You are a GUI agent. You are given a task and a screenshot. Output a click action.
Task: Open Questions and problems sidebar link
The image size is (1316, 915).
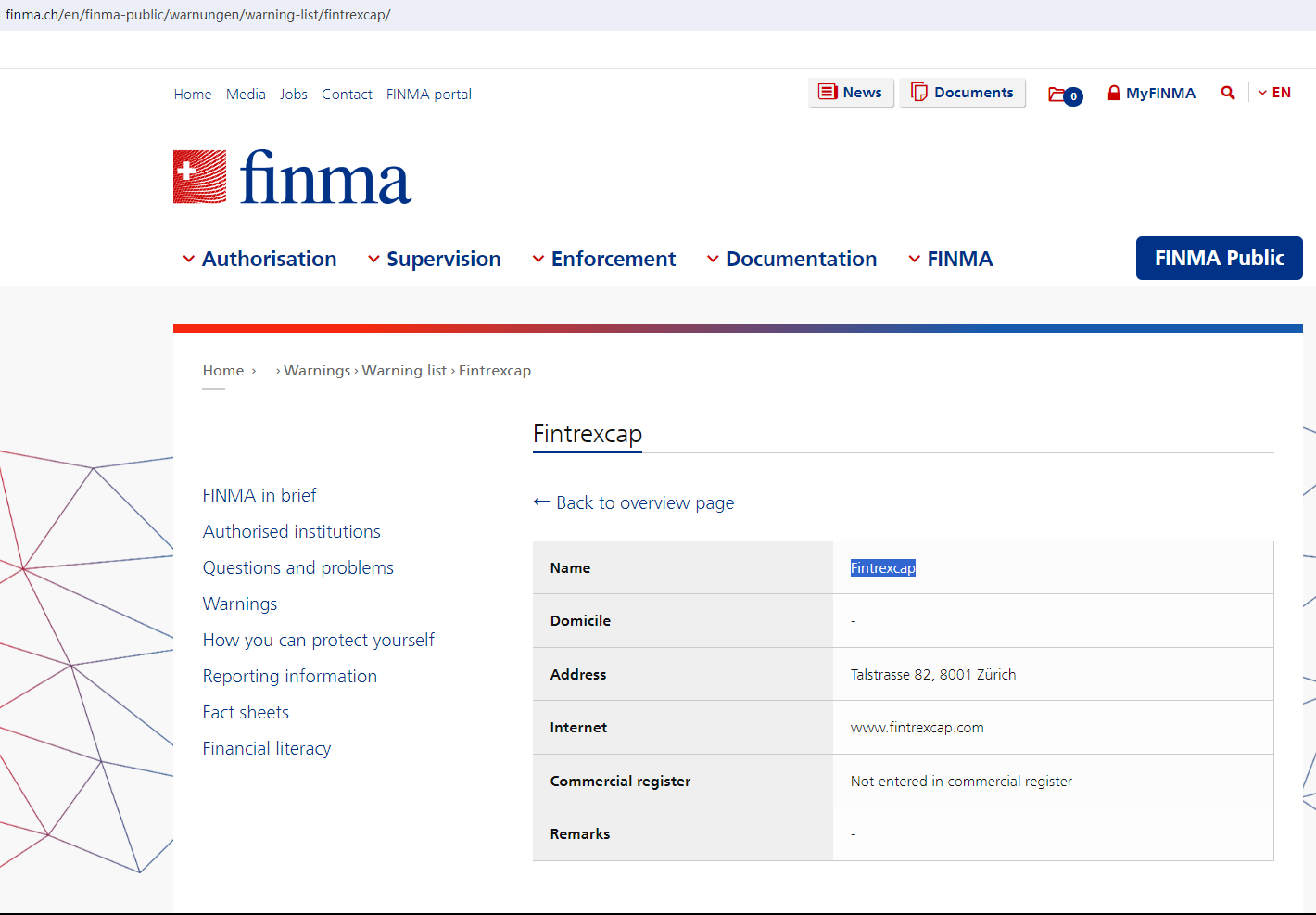pyautogui.click(x=298, y=567)
